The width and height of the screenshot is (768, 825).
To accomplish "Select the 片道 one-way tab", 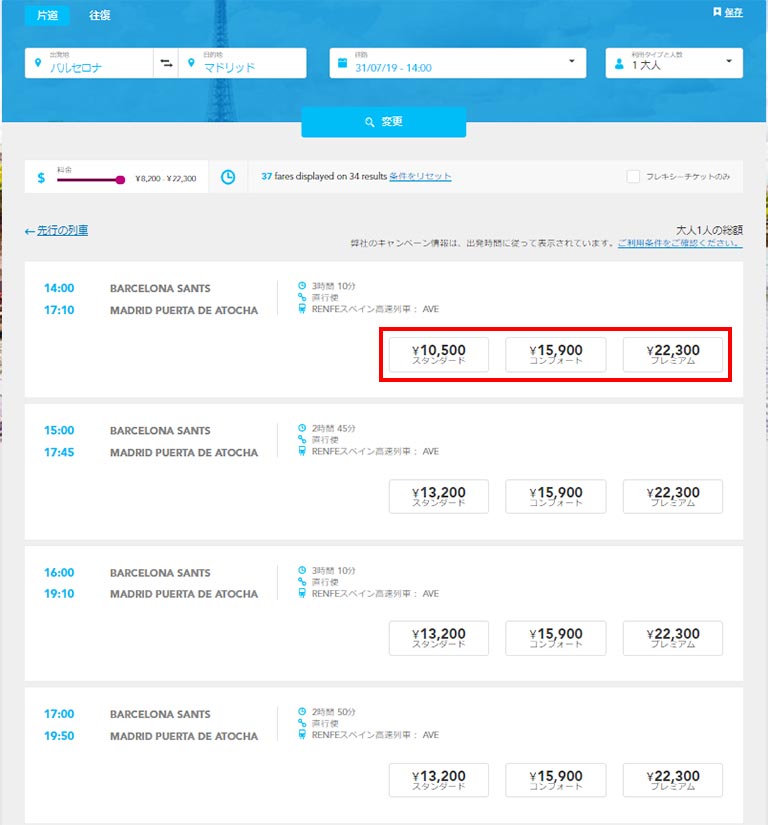I will [x=47, y=15].
